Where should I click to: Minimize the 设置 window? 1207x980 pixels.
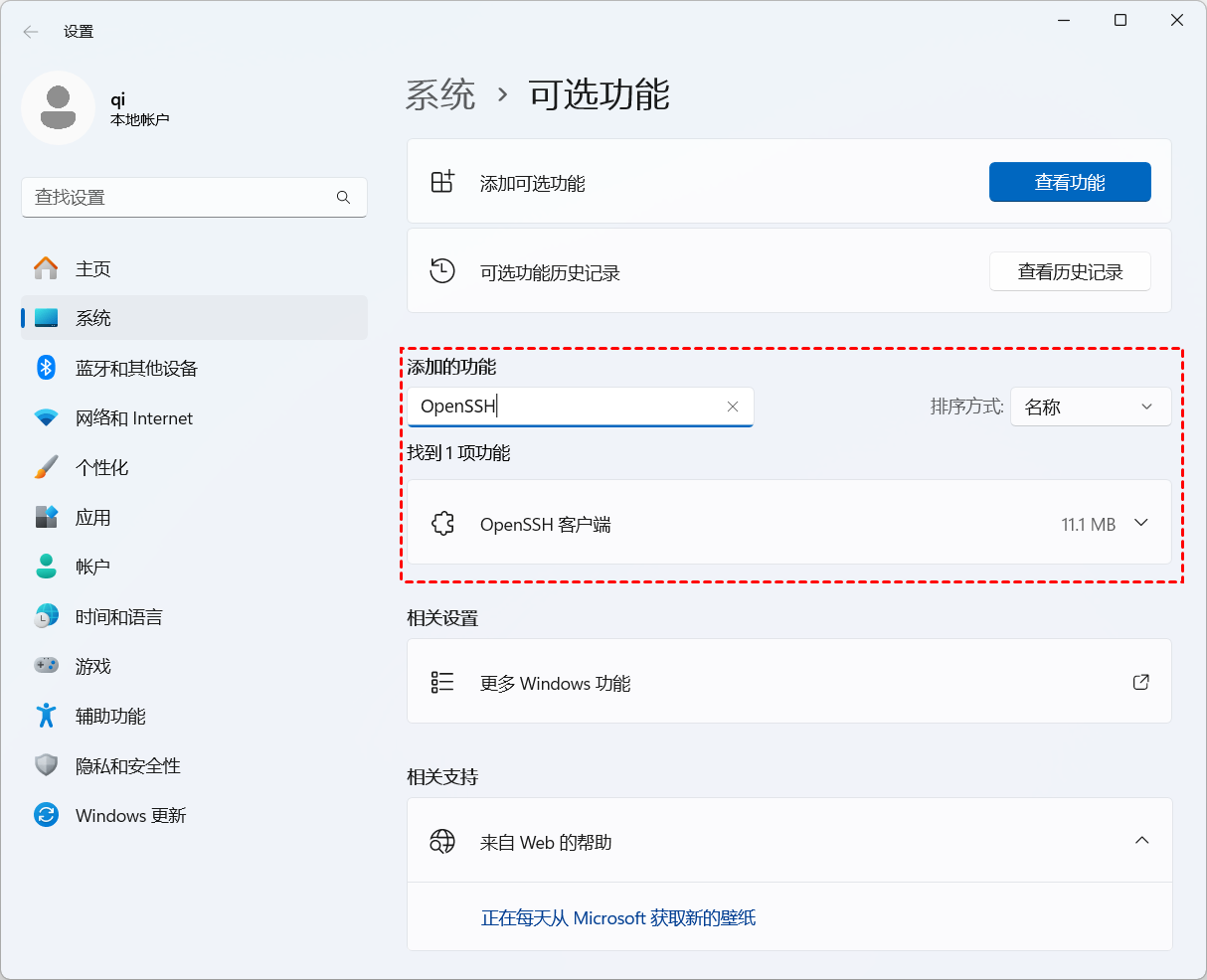pyautogui.click(x=1064, y=20)
